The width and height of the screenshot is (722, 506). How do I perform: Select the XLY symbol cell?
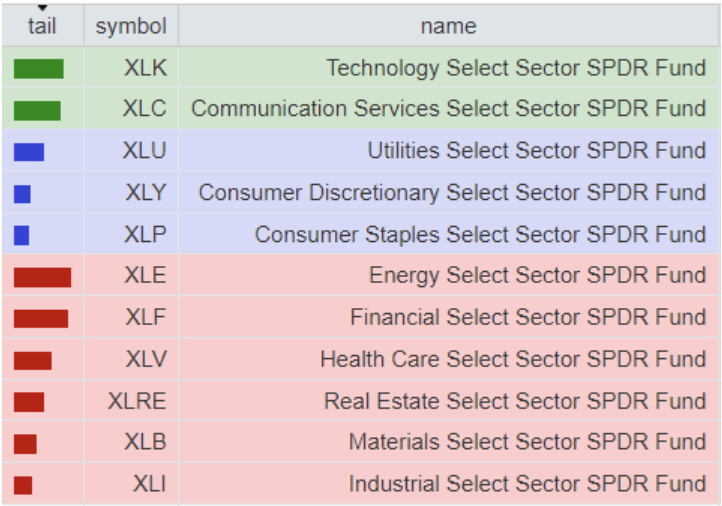(145, 193)
